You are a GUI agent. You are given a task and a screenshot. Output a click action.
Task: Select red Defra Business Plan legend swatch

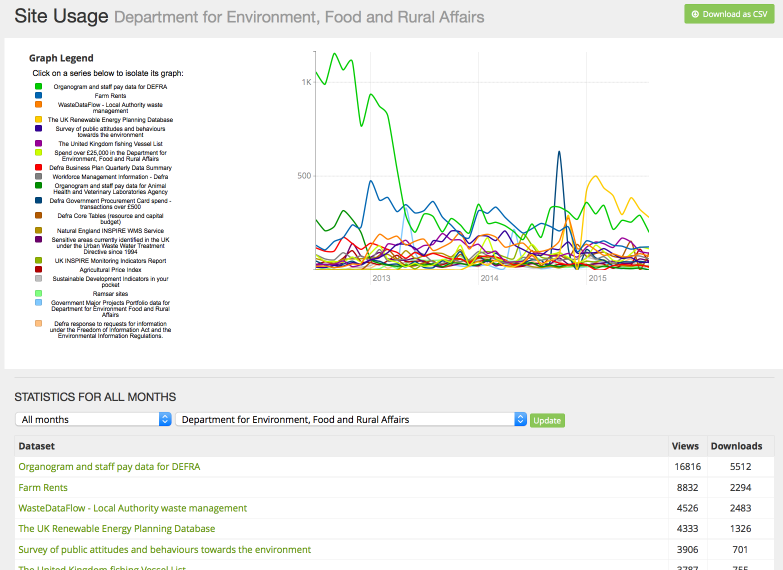pos(38,167)
